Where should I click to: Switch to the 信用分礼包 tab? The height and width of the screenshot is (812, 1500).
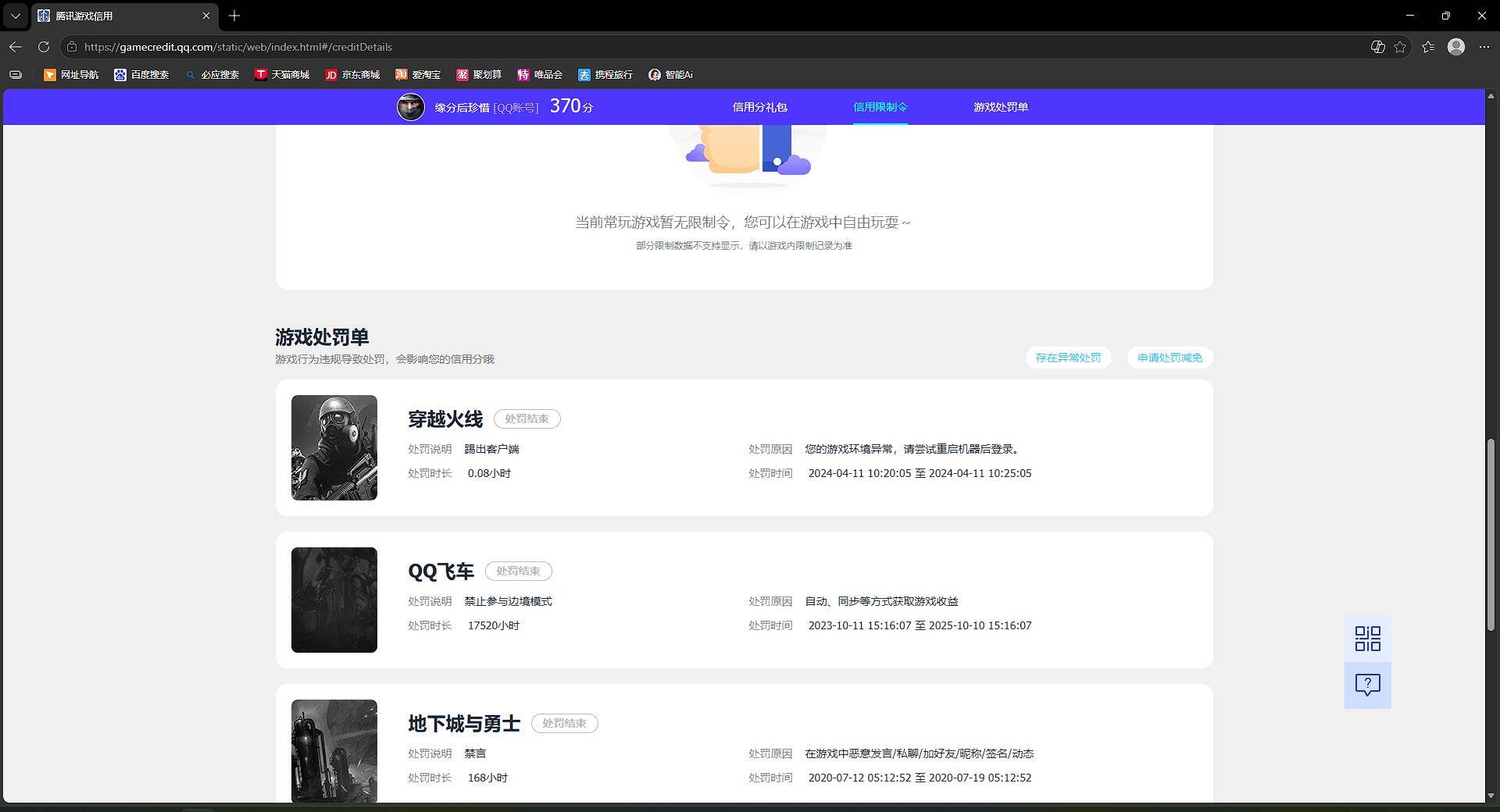point(759,107)
